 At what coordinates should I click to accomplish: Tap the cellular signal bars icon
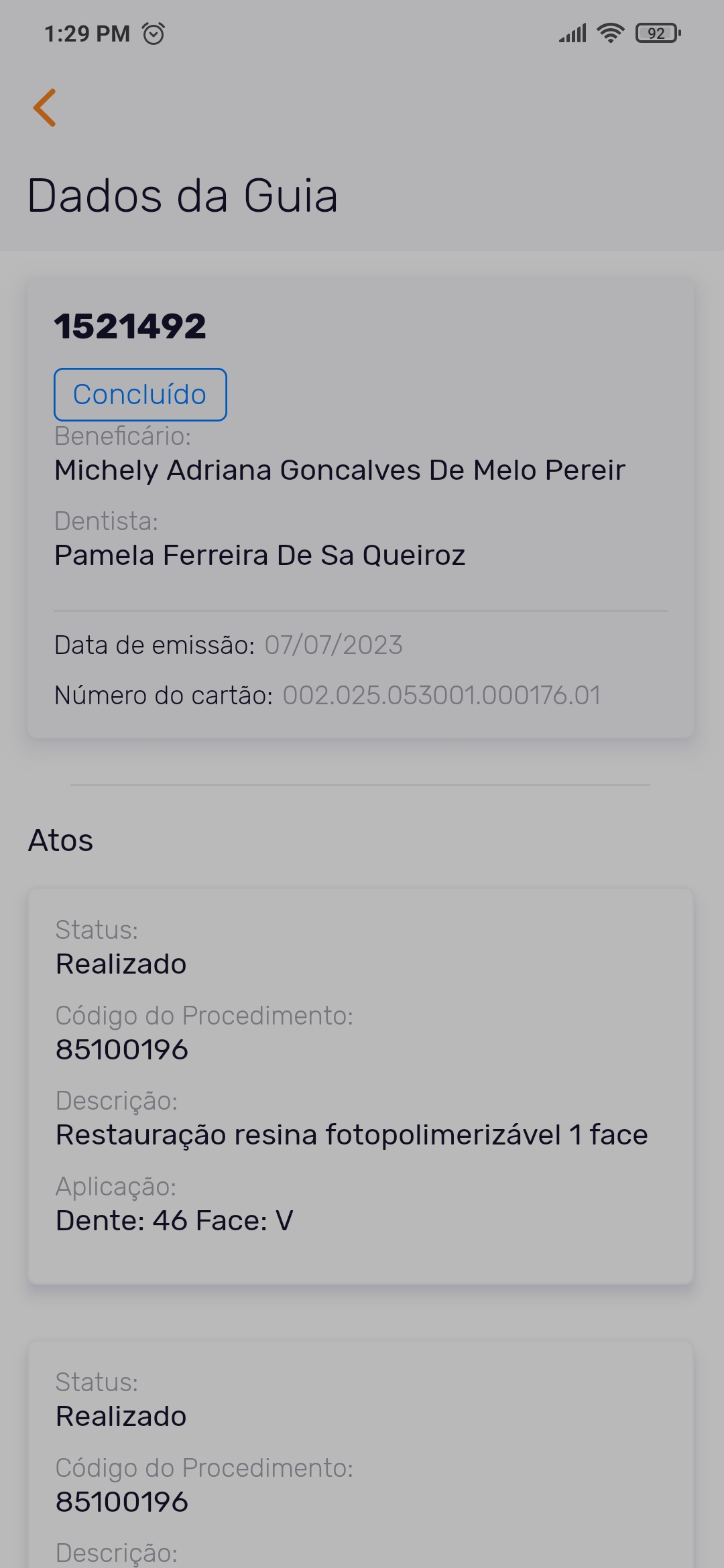click(x=572, y=33)
